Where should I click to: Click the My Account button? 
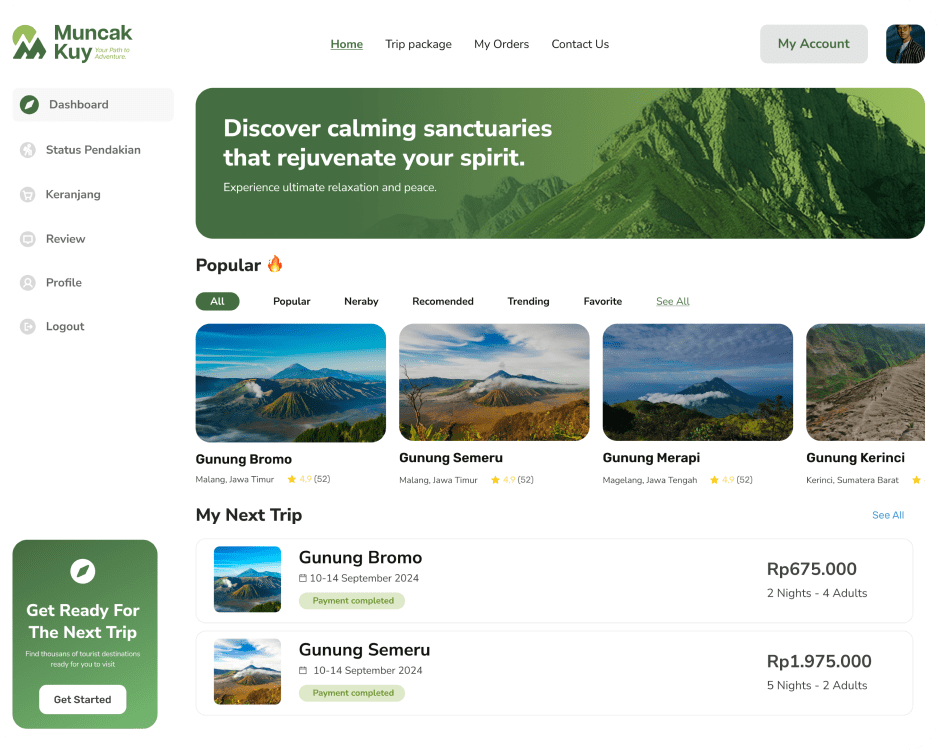coord(814,44)
